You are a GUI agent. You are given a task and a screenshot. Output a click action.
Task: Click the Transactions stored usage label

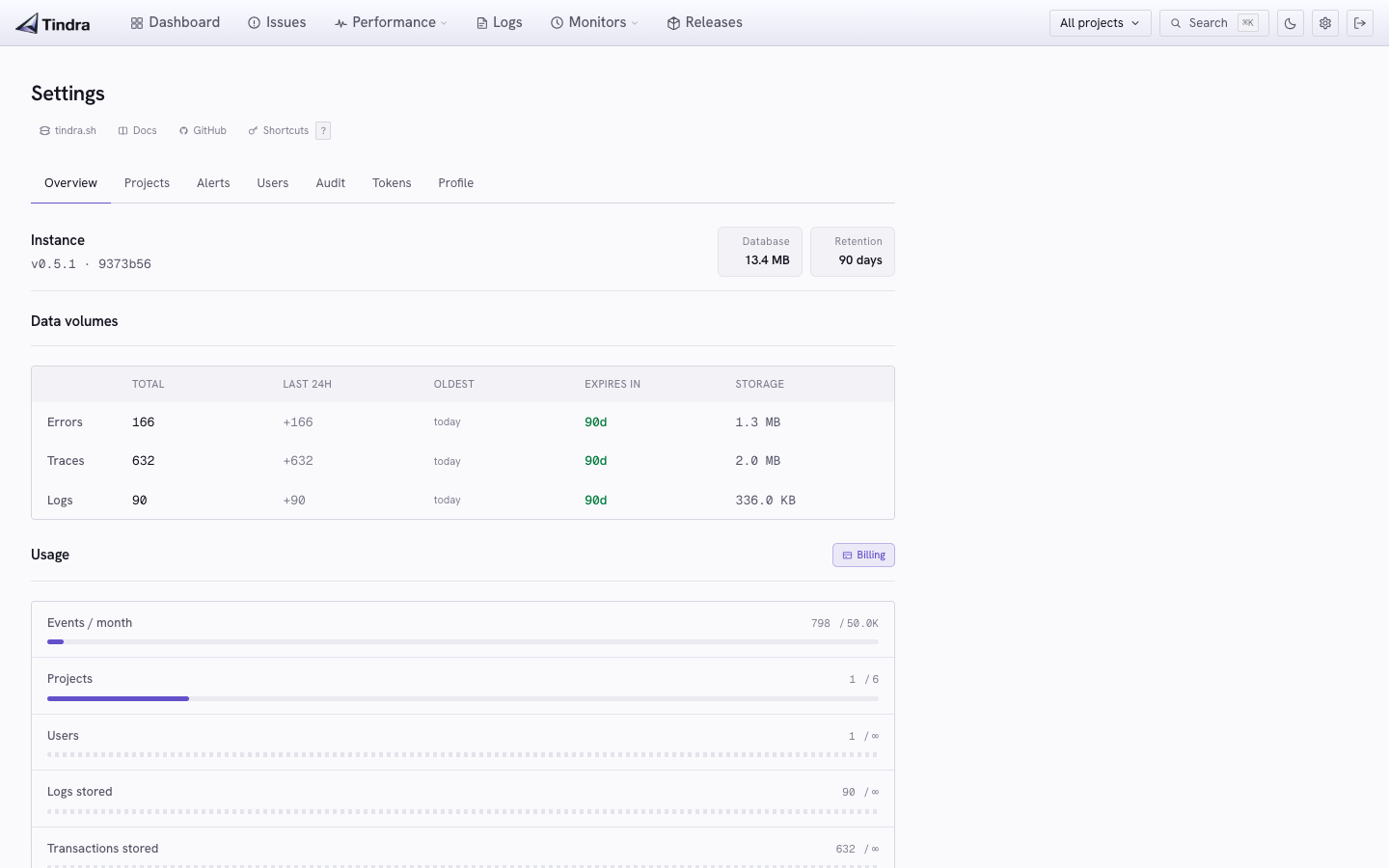(x=103, y=849)
